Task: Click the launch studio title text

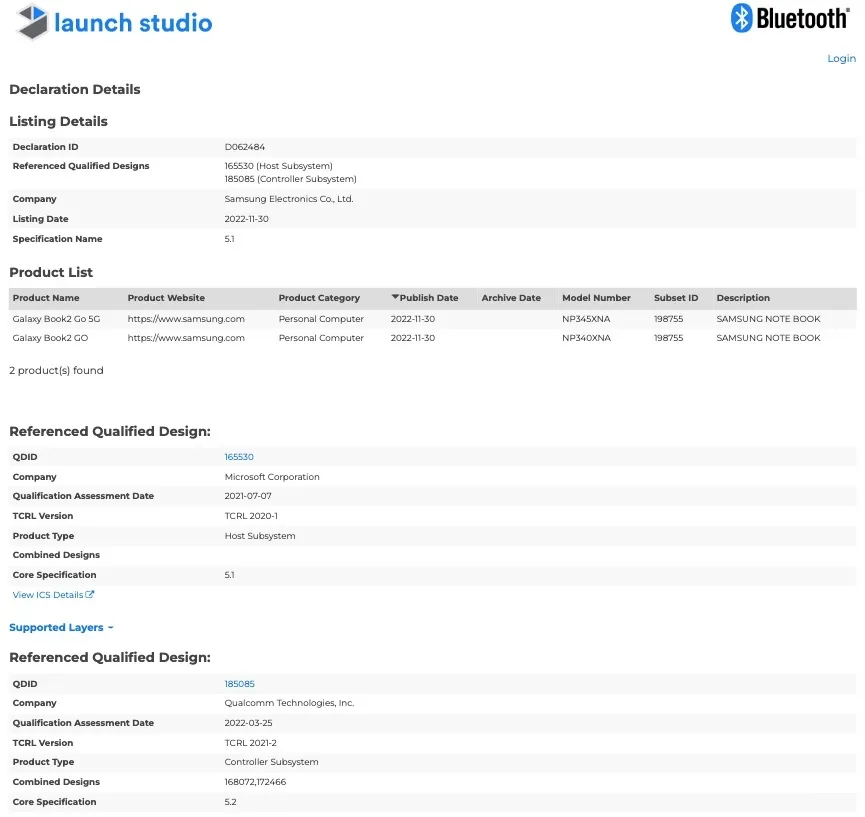Action: point(133,23)
